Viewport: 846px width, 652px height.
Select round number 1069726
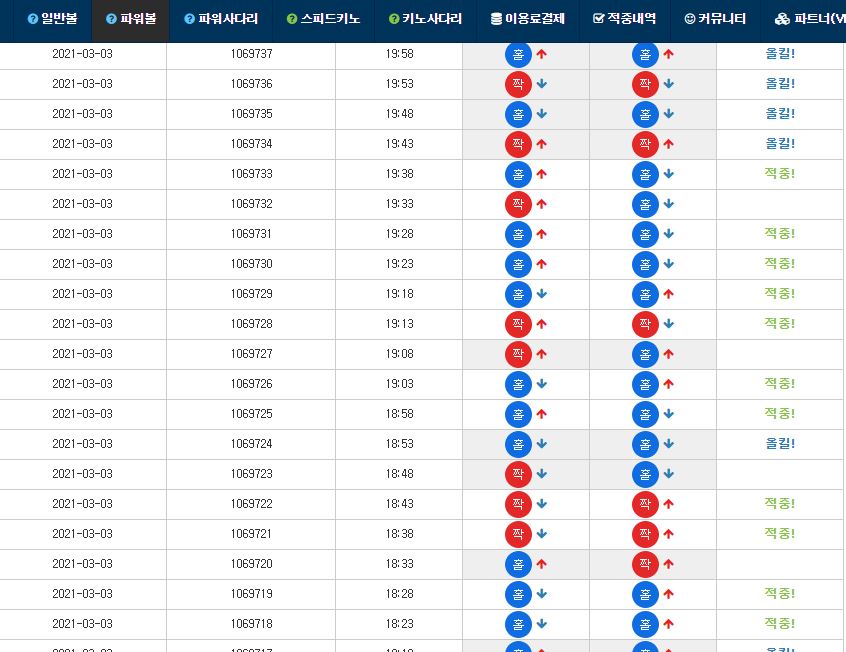point(251,384)
